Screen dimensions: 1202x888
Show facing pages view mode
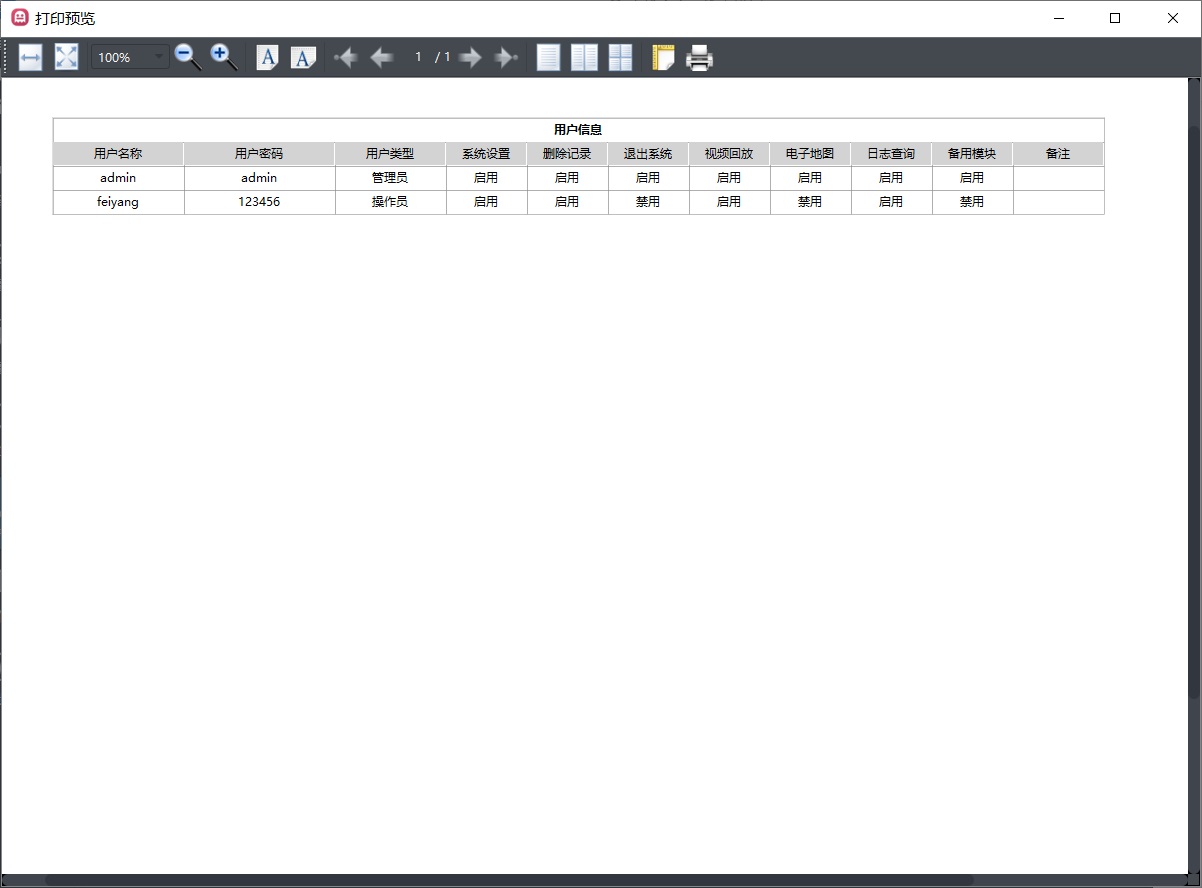[584, 58]
